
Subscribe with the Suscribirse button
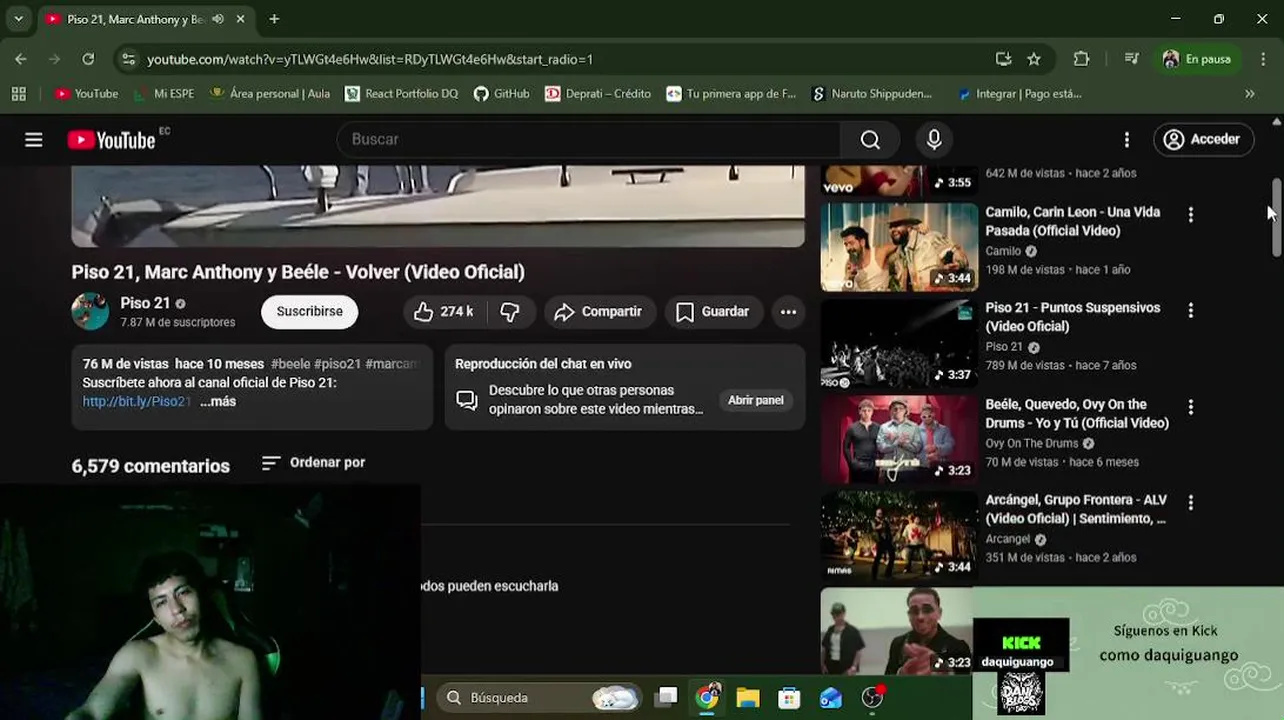pos(309,312)
